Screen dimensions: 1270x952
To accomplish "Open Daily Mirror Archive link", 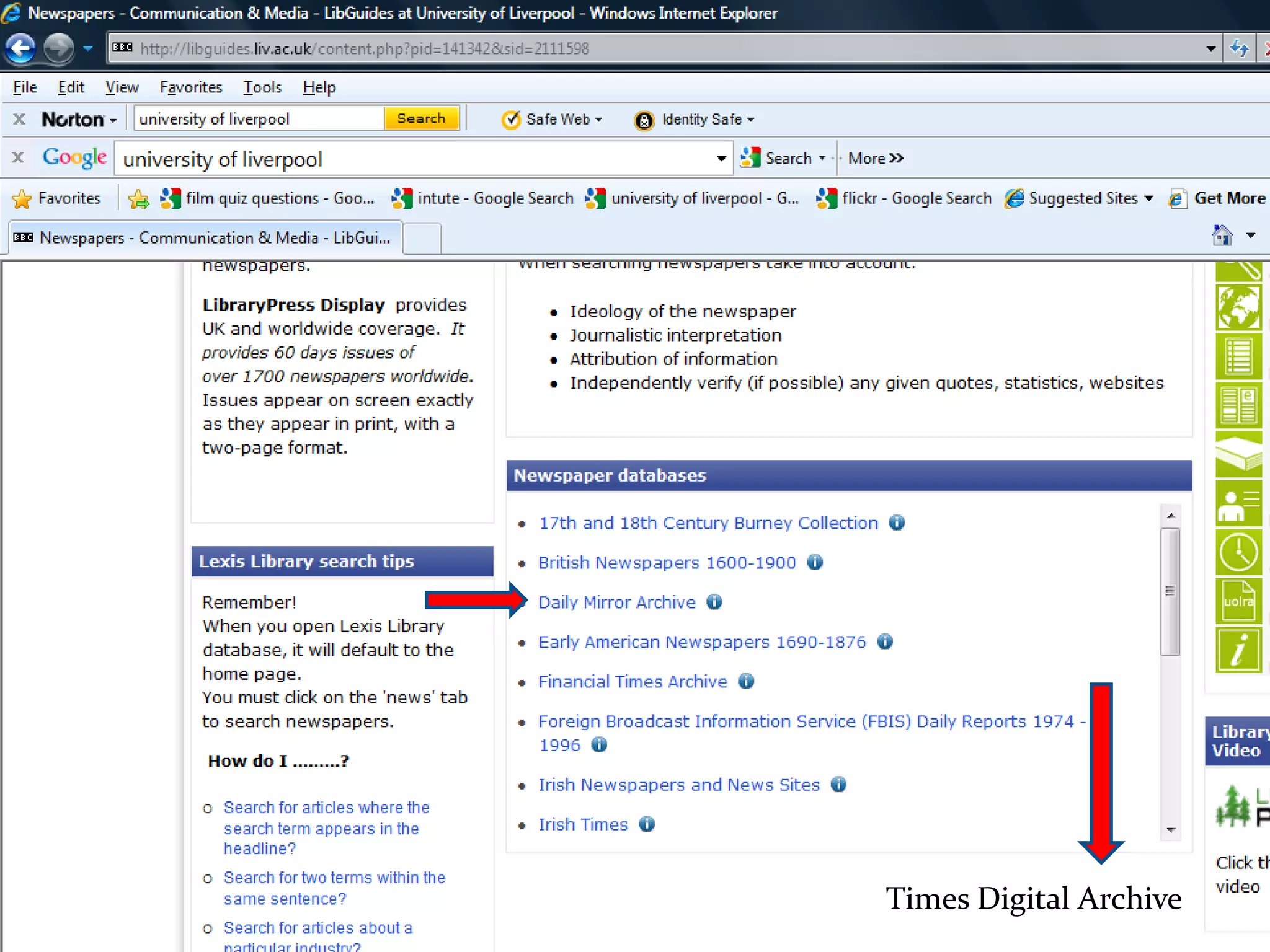I will pyautogui.click(x=617, y=602).
